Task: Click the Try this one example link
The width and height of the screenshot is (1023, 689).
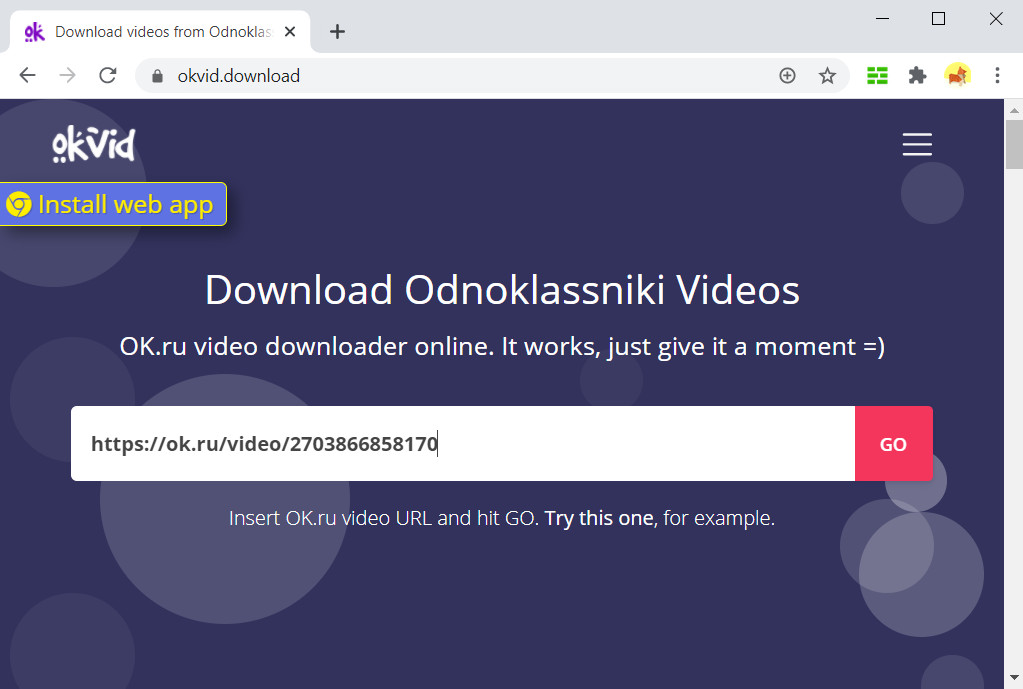Action: [599, 518]
